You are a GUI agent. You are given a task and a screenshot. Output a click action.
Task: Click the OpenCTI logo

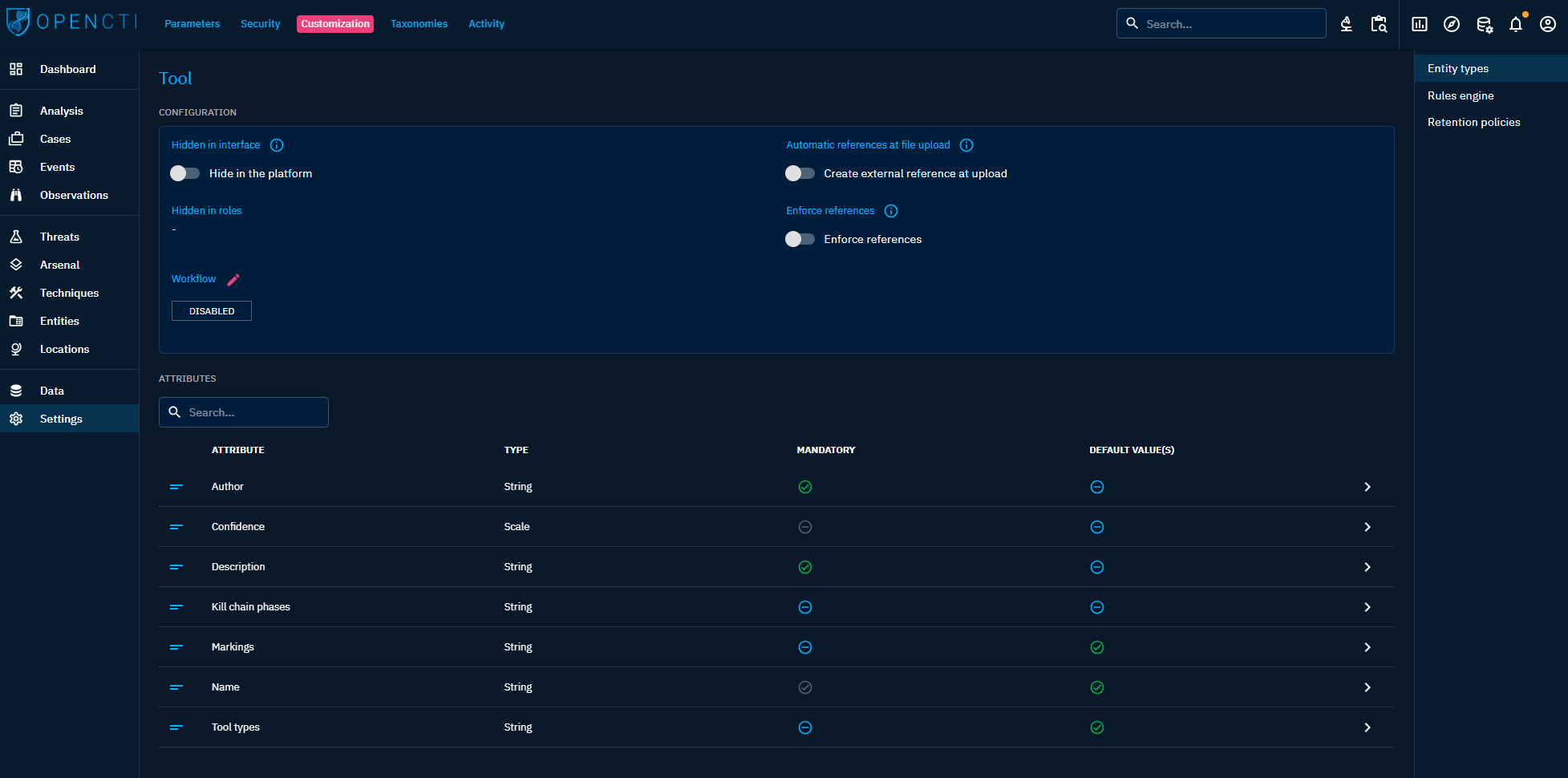click(72, 22)
